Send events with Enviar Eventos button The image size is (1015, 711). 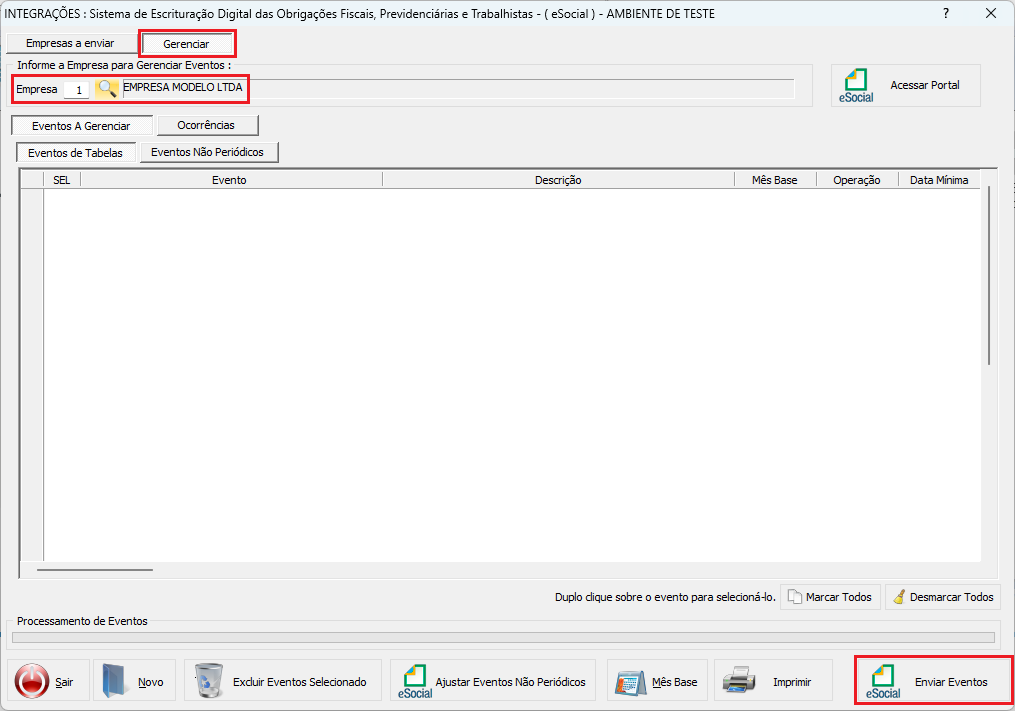tap(933, 681)
